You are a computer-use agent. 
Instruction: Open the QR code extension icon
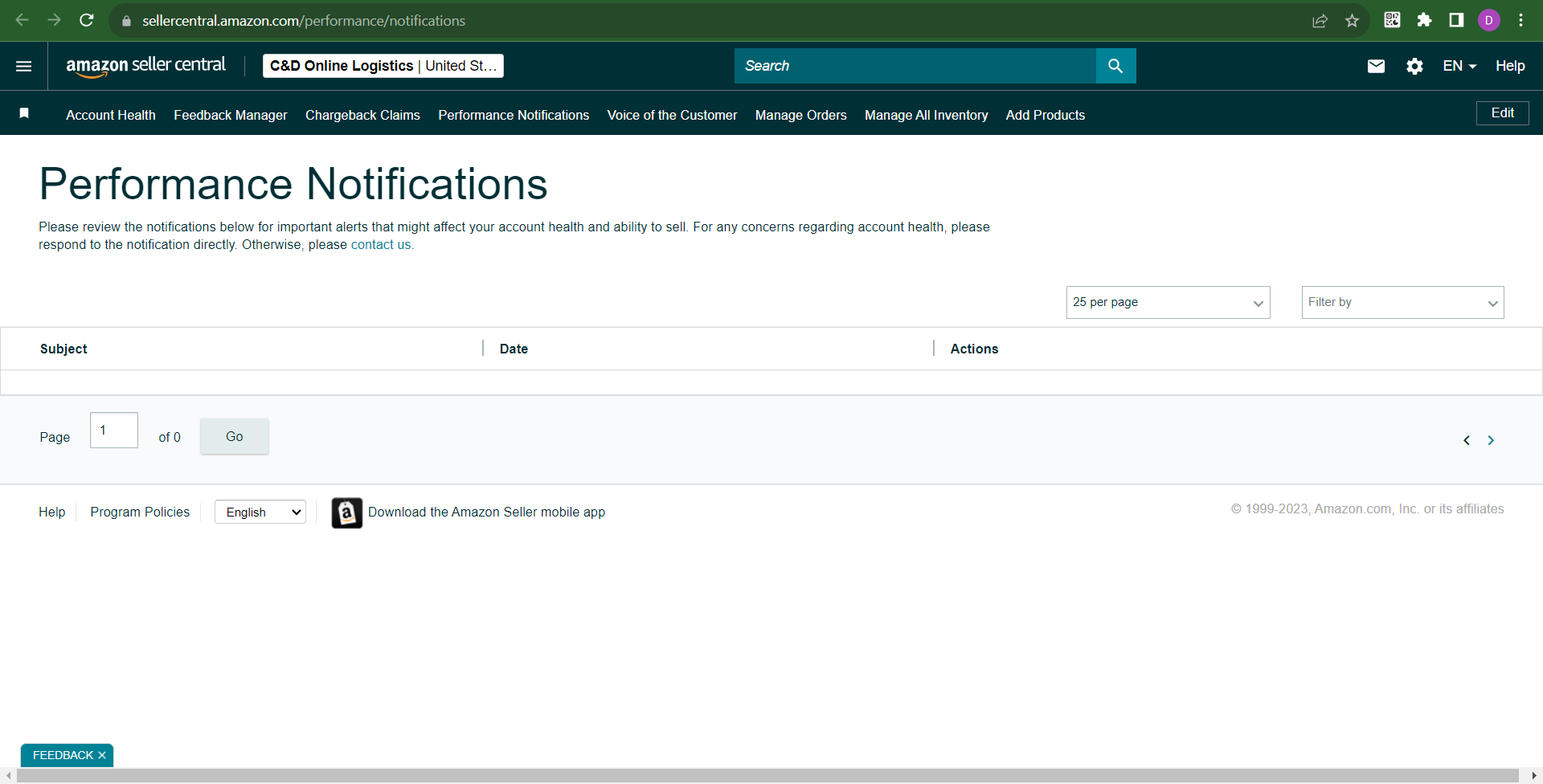point(1393,20)
